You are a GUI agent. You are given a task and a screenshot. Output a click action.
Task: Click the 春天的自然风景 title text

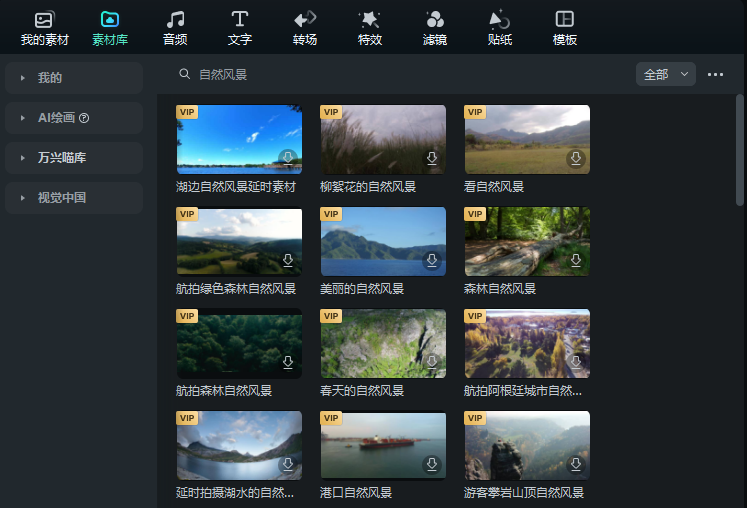pyautogui.click(x=362, y=391)
